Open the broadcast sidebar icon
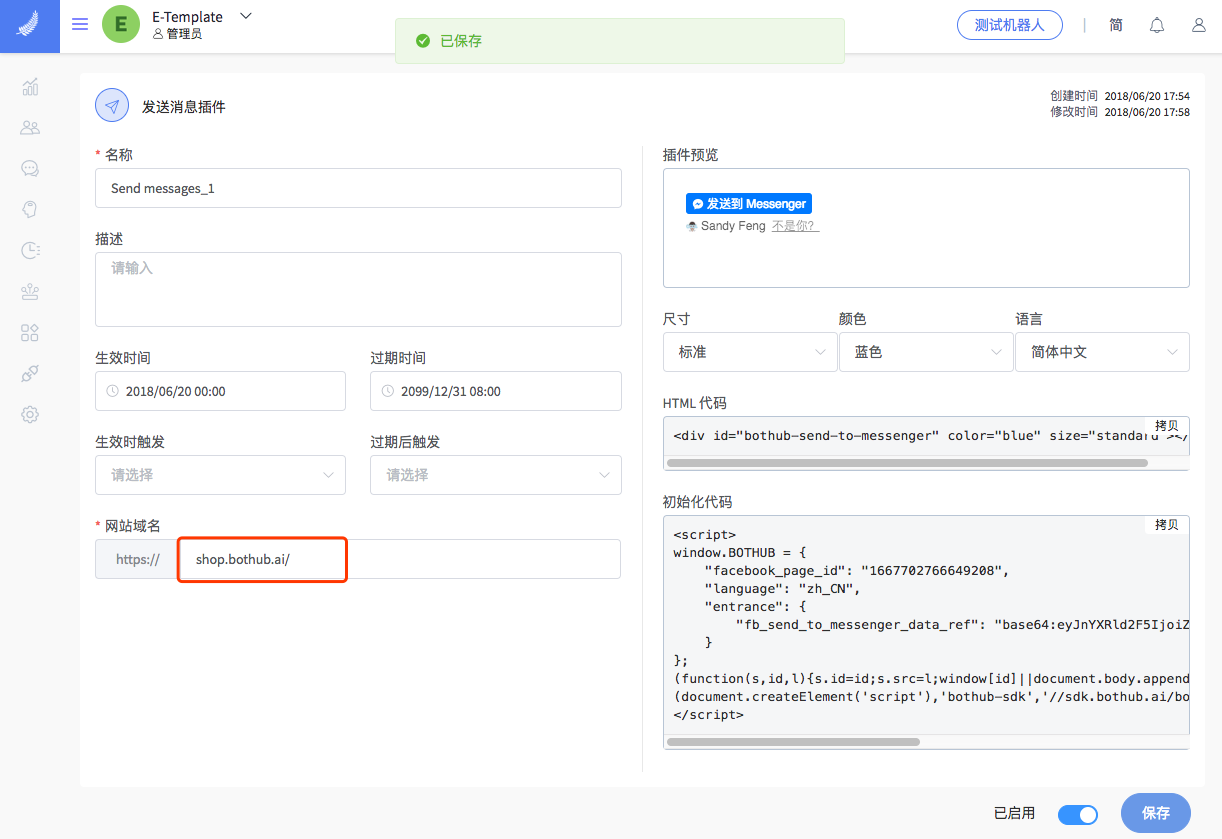The width and height of the screenshot is (1222, 839). [30, 292]
